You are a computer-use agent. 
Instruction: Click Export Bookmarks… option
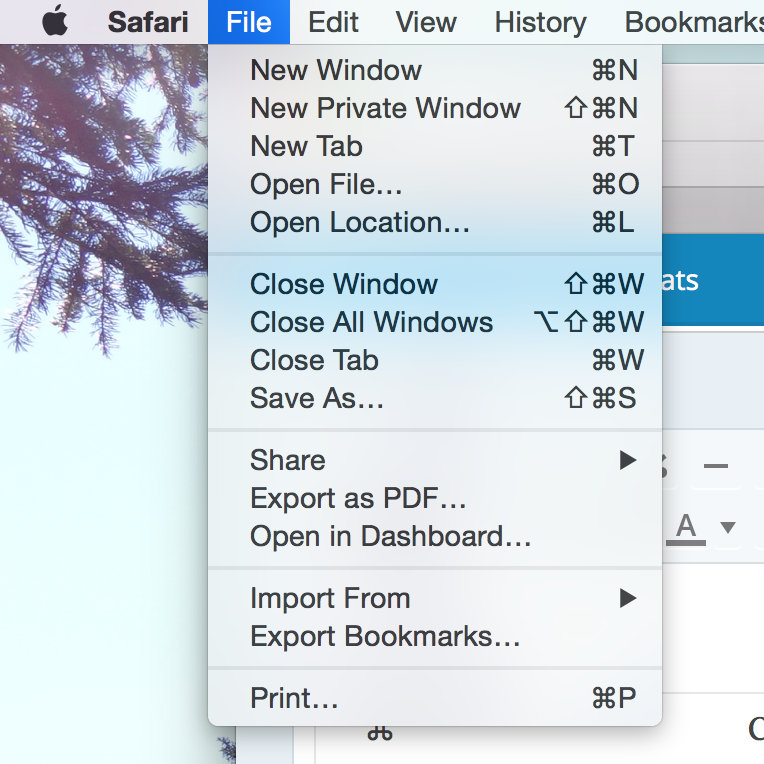click(385, 636)
